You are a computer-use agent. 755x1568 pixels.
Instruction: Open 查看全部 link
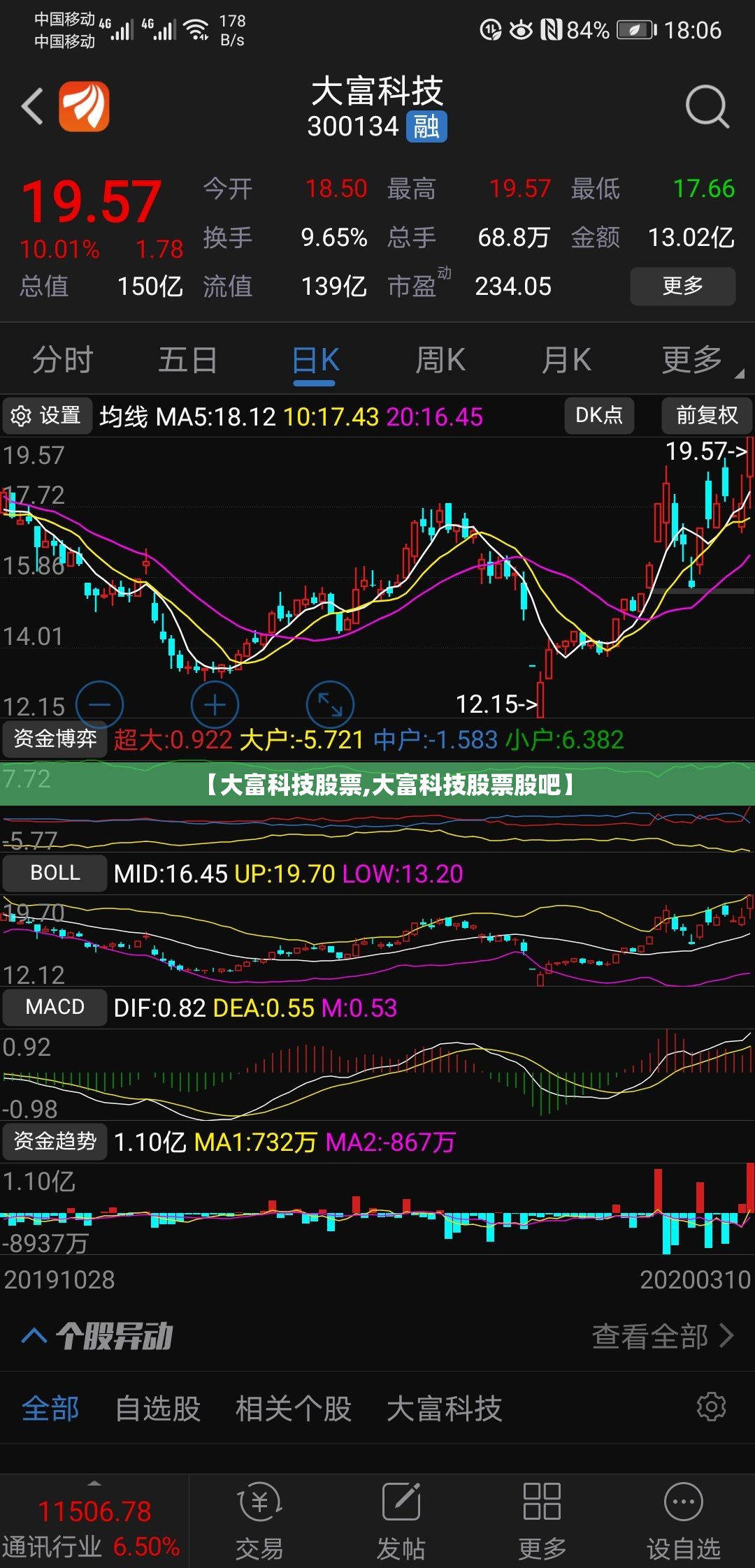click(663, 1336)
